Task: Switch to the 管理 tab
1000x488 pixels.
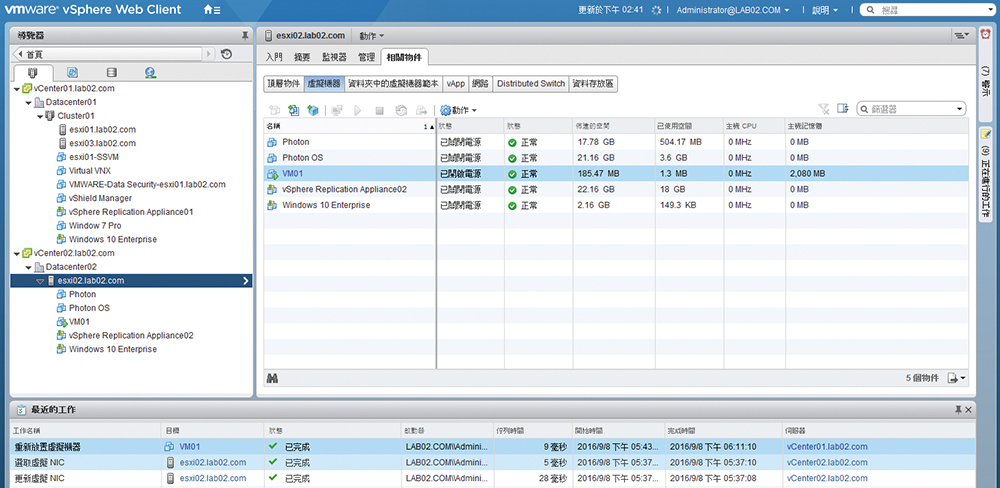Action: [x=367, y=57]
